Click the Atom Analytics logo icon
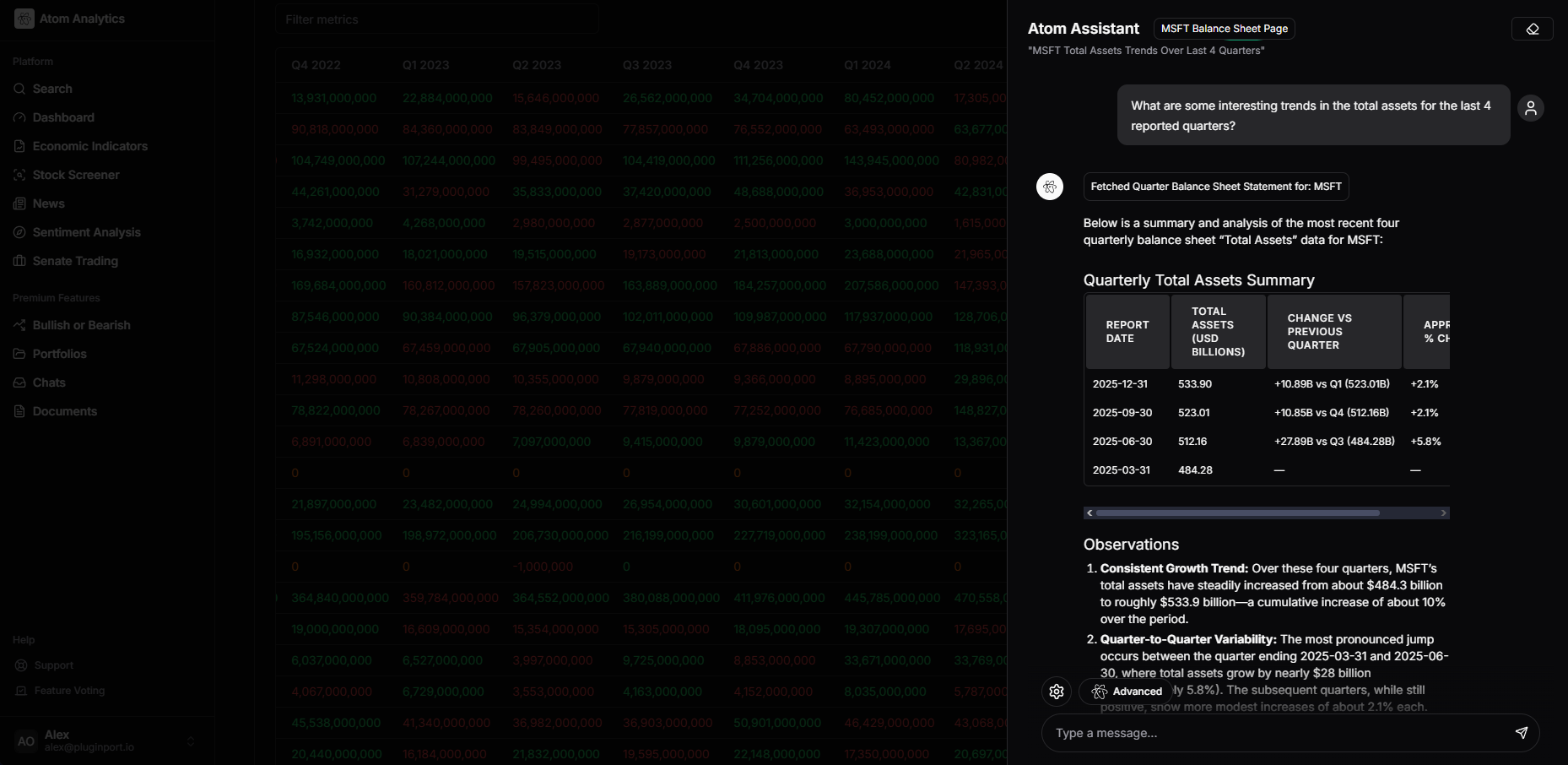 tap(24, 19)
